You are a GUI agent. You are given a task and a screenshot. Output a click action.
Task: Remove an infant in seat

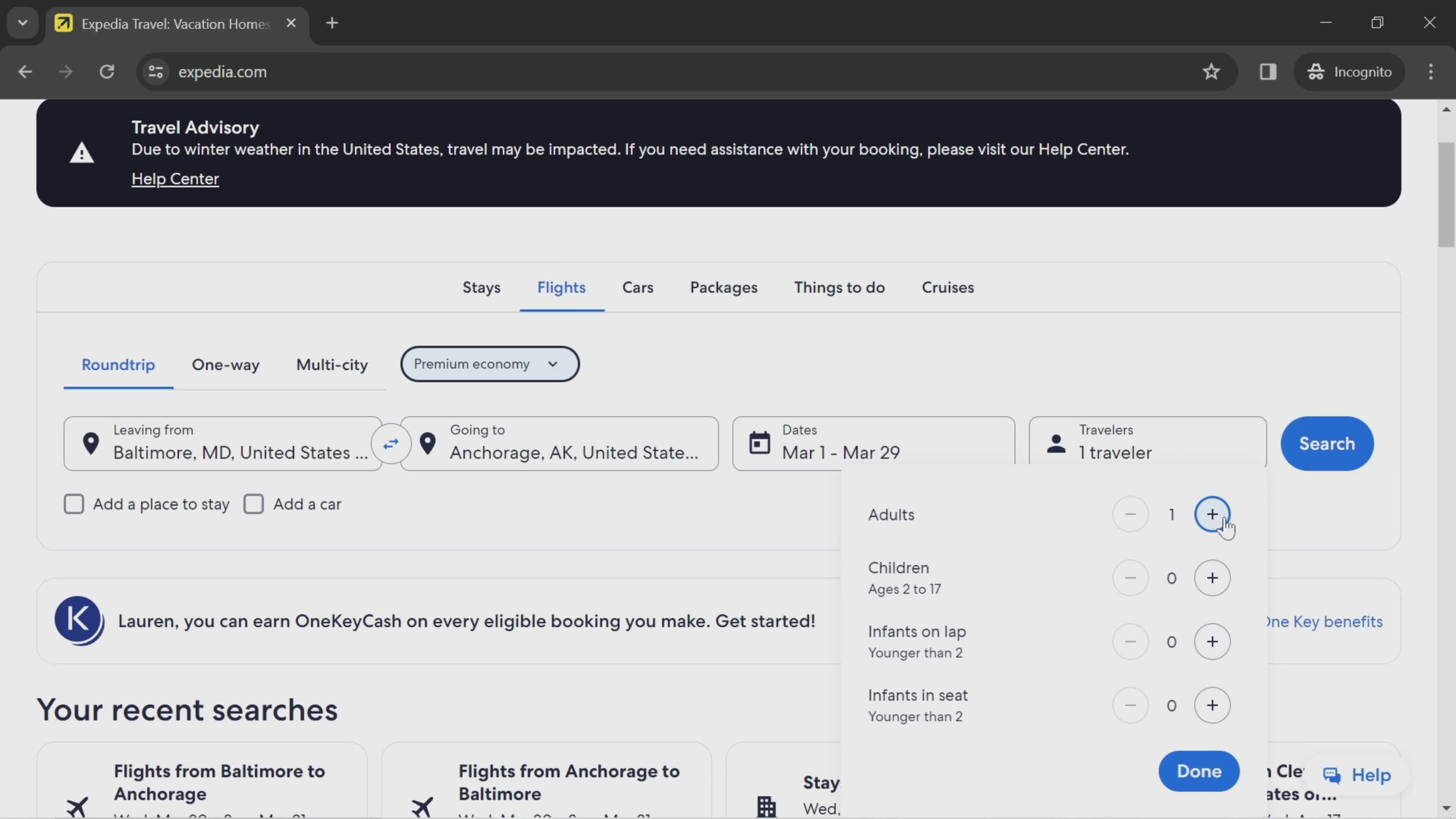(1130, 705)
